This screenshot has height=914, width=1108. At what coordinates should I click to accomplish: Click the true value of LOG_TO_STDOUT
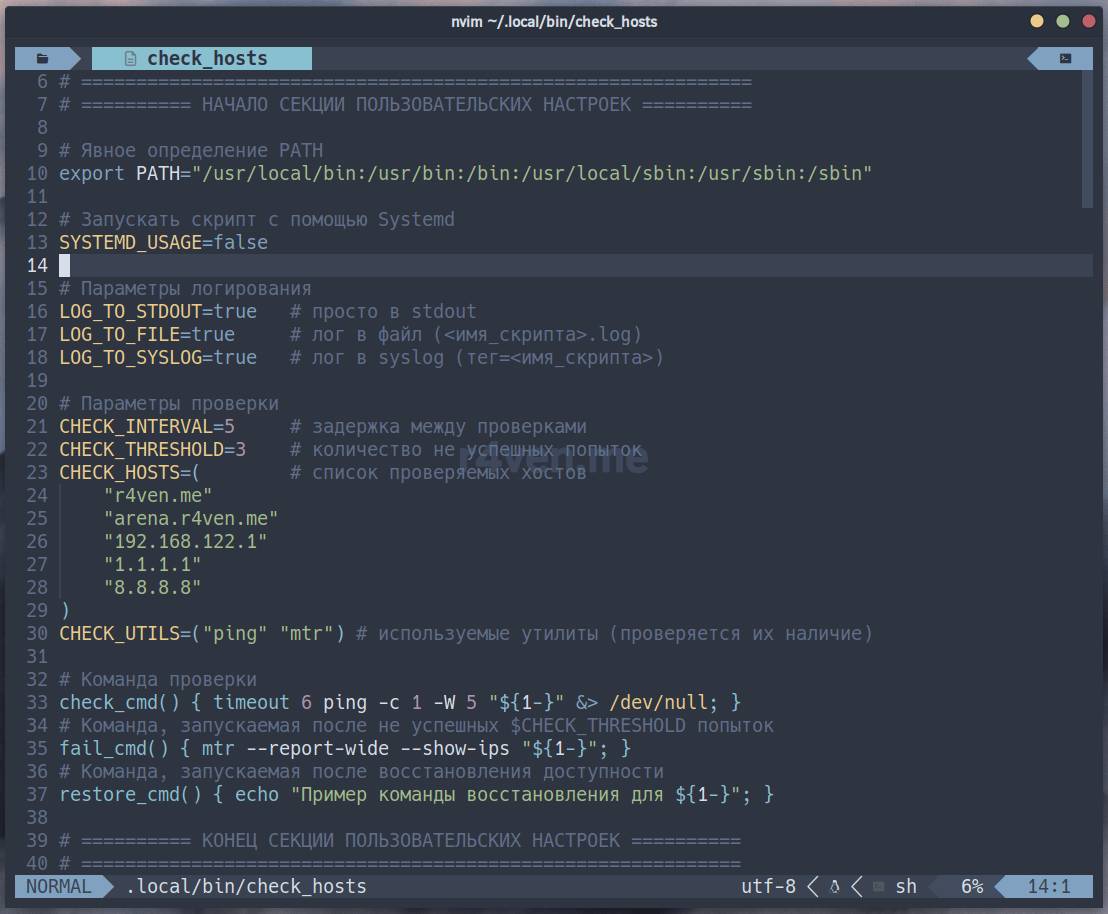(x=235, y=312)
